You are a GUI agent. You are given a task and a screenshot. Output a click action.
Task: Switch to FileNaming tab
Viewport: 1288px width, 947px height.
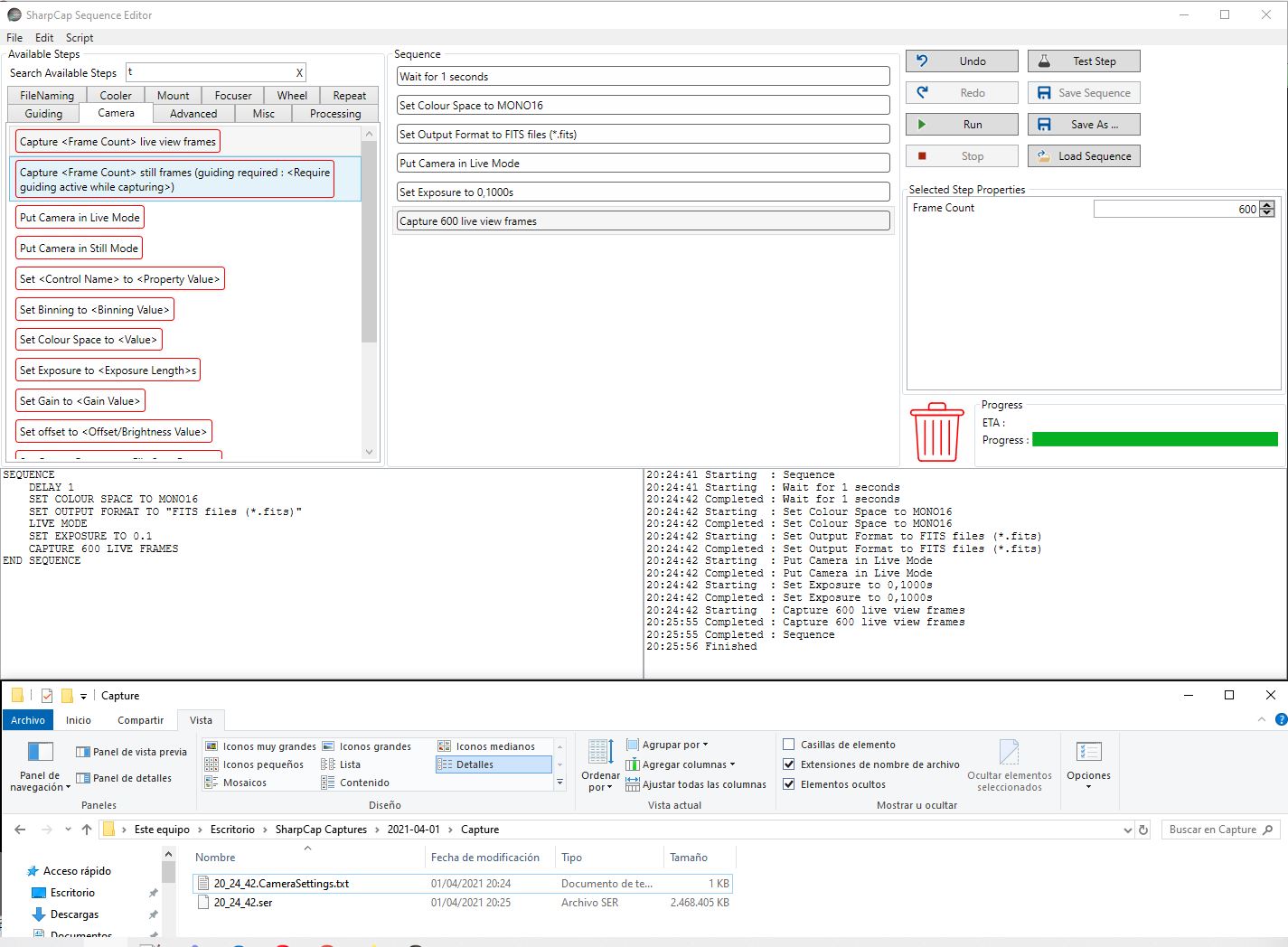point(47,96)
